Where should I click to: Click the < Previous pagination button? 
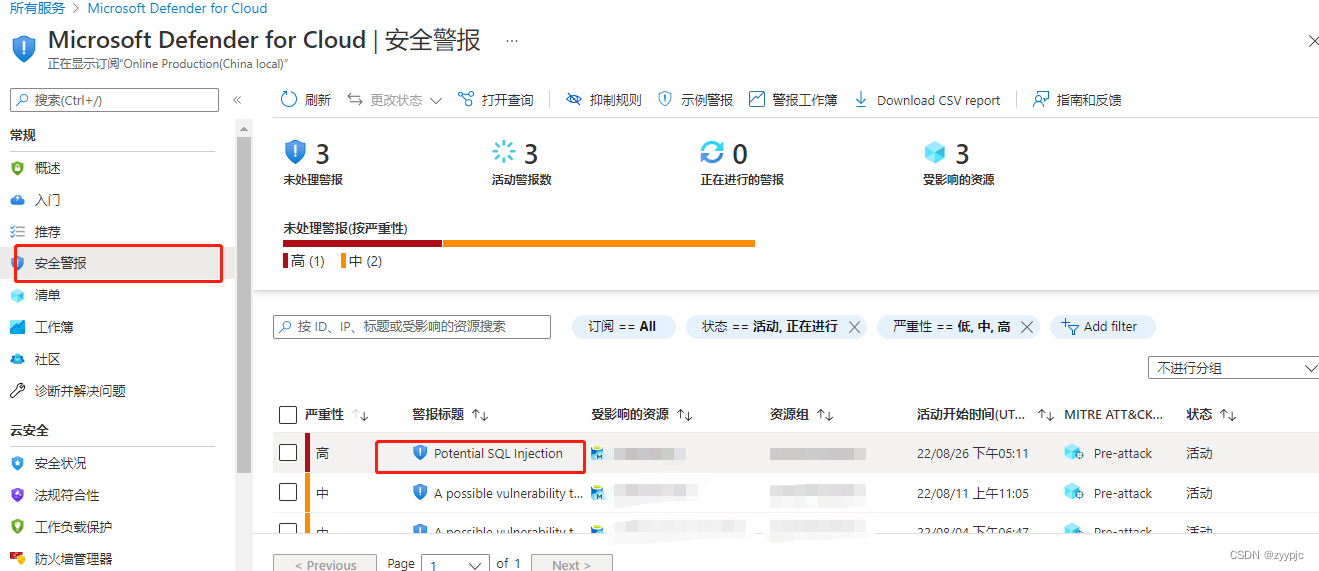tap(325, 564)
